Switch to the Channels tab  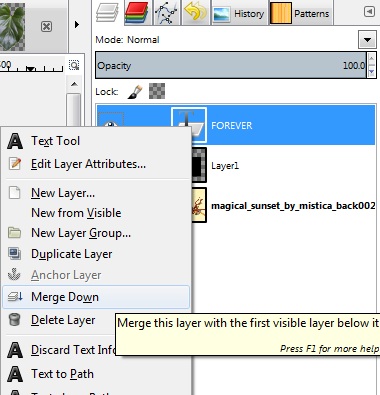(136, 13)
